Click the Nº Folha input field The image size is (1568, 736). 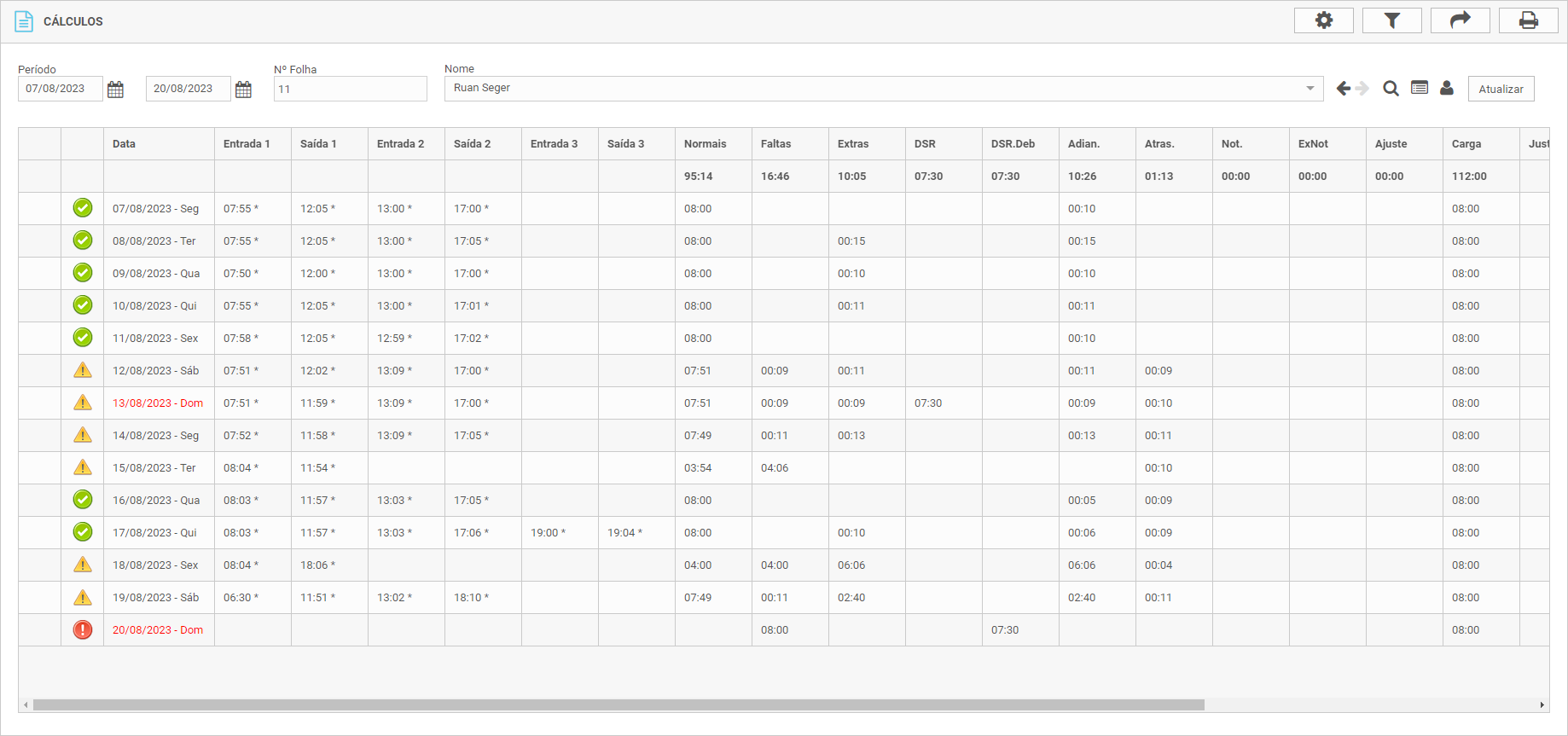point(350,90)
